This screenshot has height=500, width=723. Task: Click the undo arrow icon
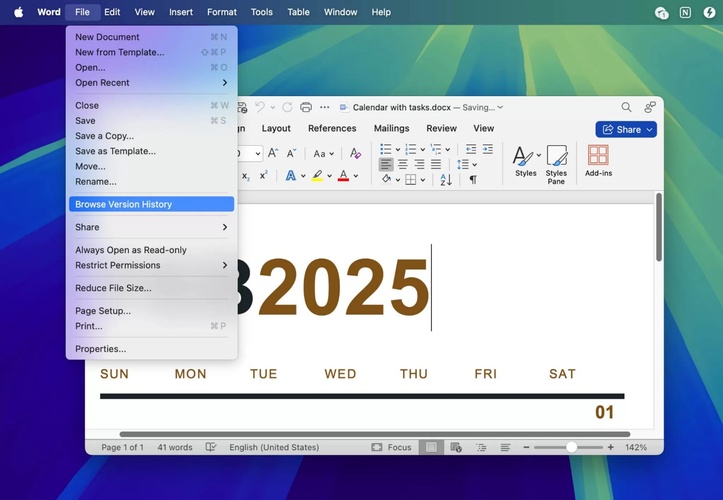click(x=260, y=107)
